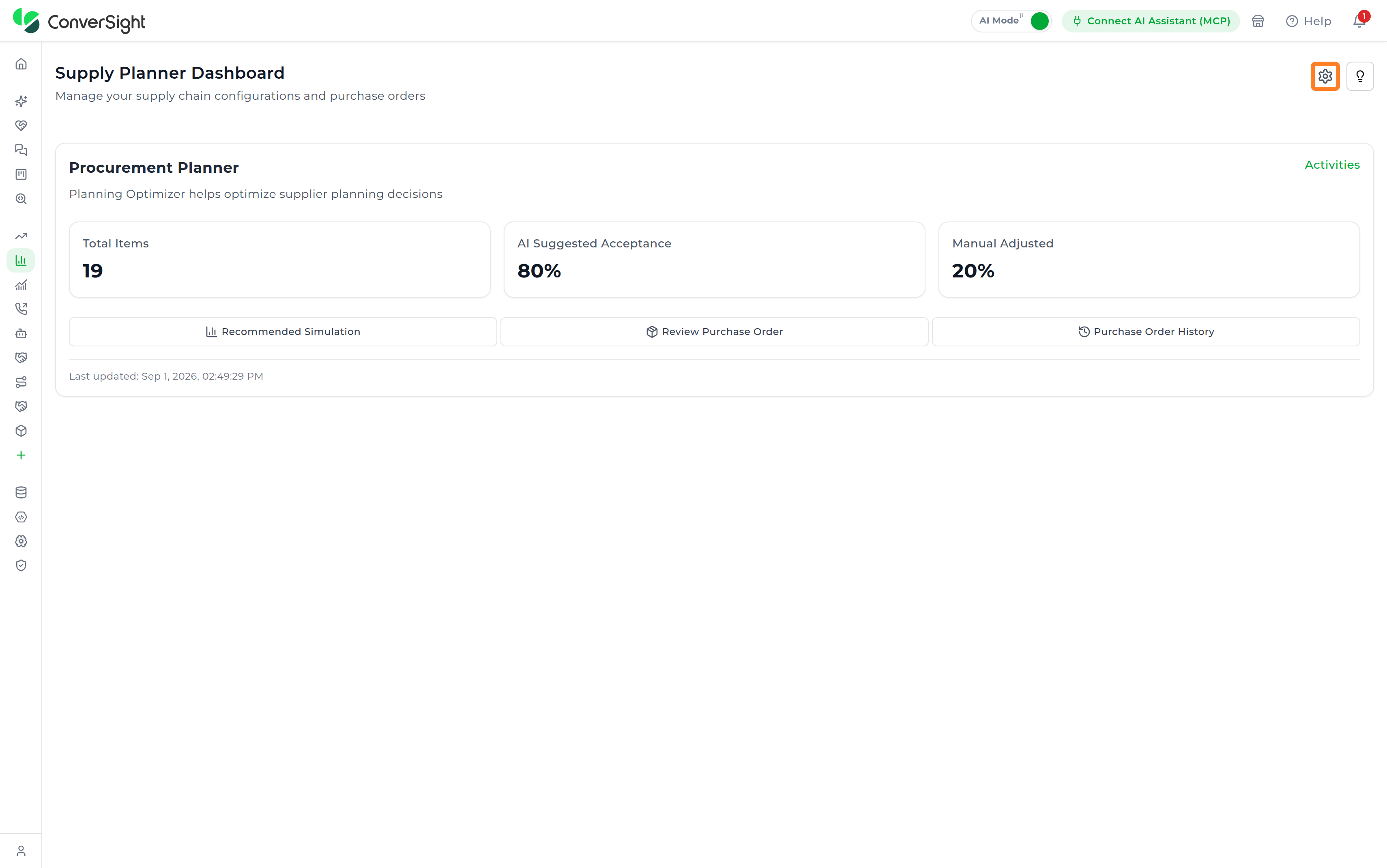Click the shield checkmark sidebar icon
Viewport: 1387px width, 868px height.
coord(21,565)
